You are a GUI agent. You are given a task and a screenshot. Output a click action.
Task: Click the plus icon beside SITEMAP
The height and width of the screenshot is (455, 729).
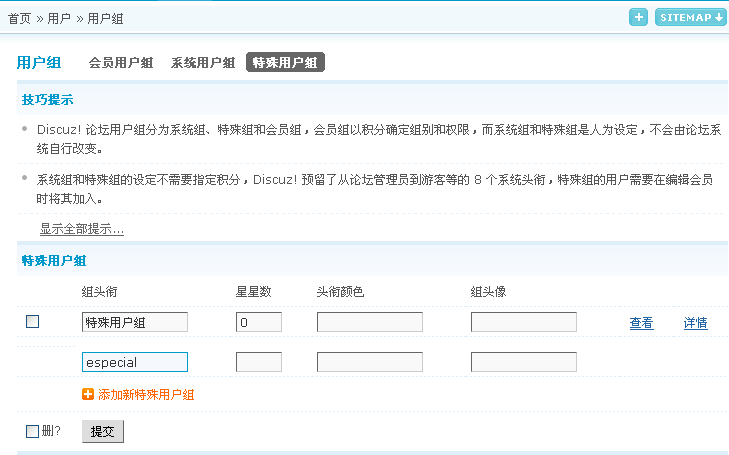click(638, 17)
